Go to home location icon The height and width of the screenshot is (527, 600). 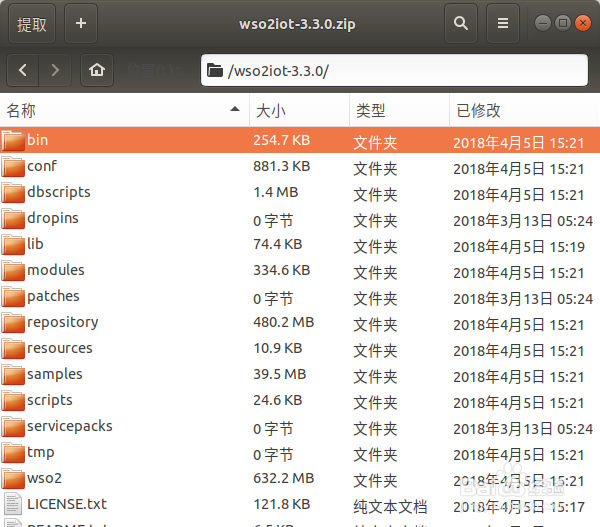point(97,70)
